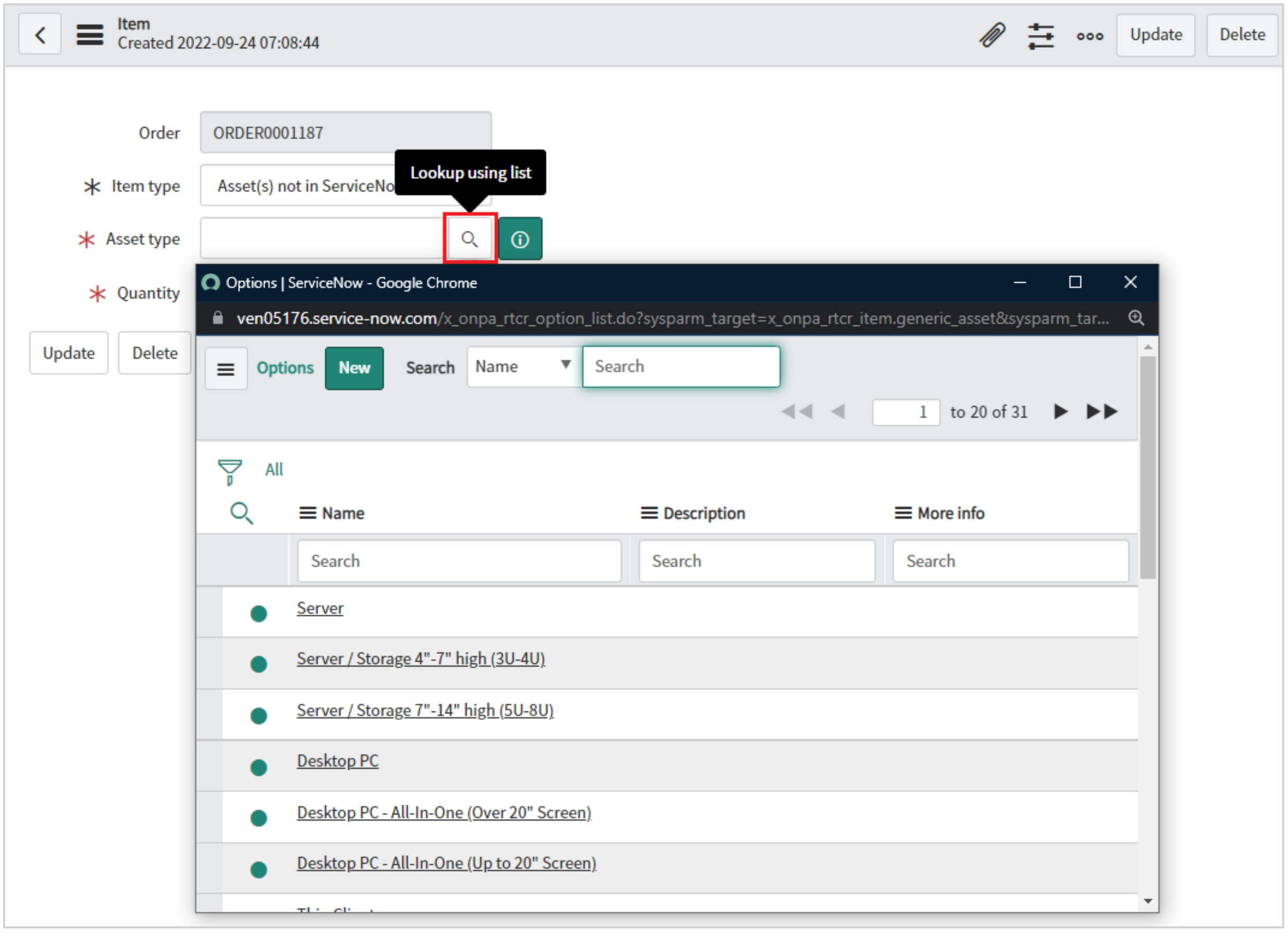
Task: Open the more options ellipsis menu
Action: tap(1089, 36)
